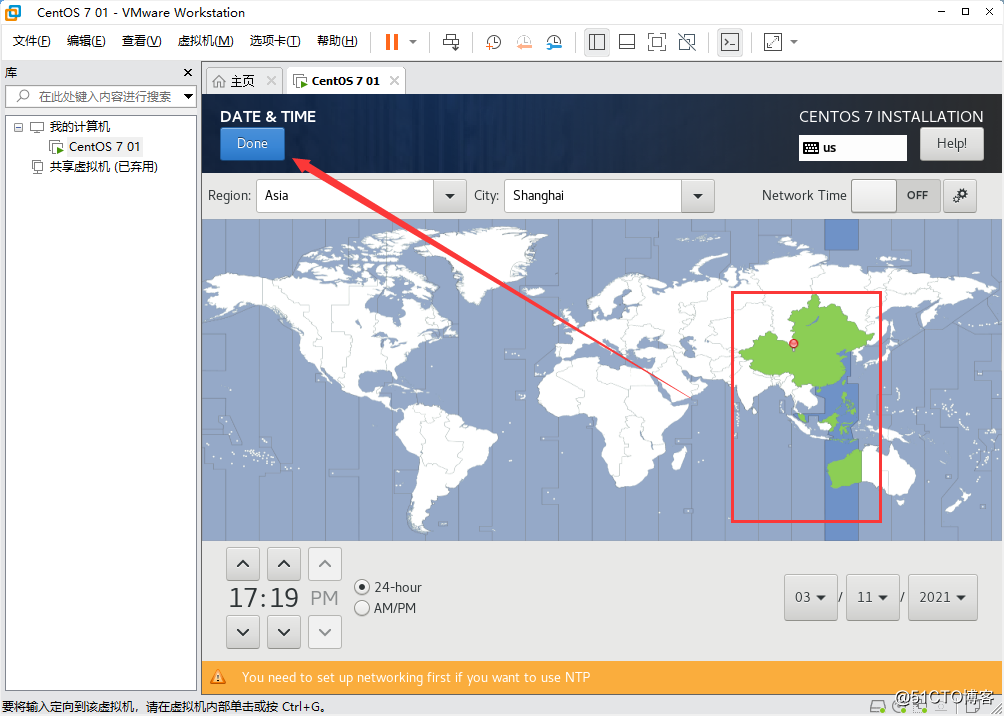Click the Unity mode icon
Viewport: 1004px width, 716px height.
click(x=687, y=42)
